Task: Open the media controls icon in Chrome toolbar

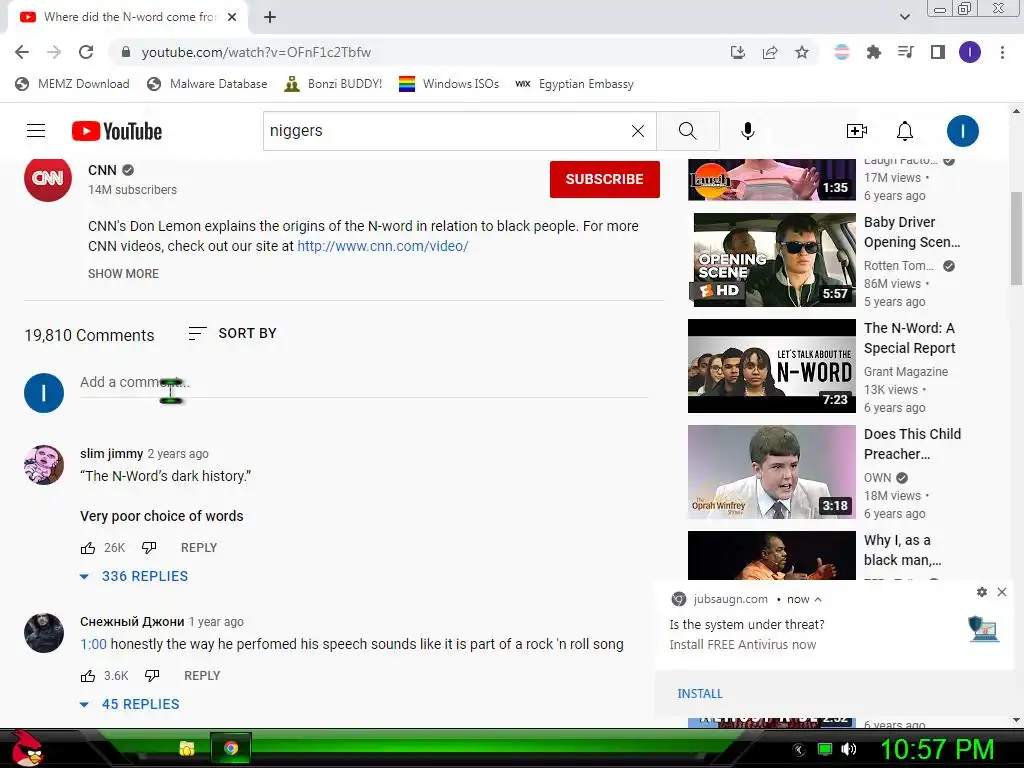Action: [x=906, y=52]
